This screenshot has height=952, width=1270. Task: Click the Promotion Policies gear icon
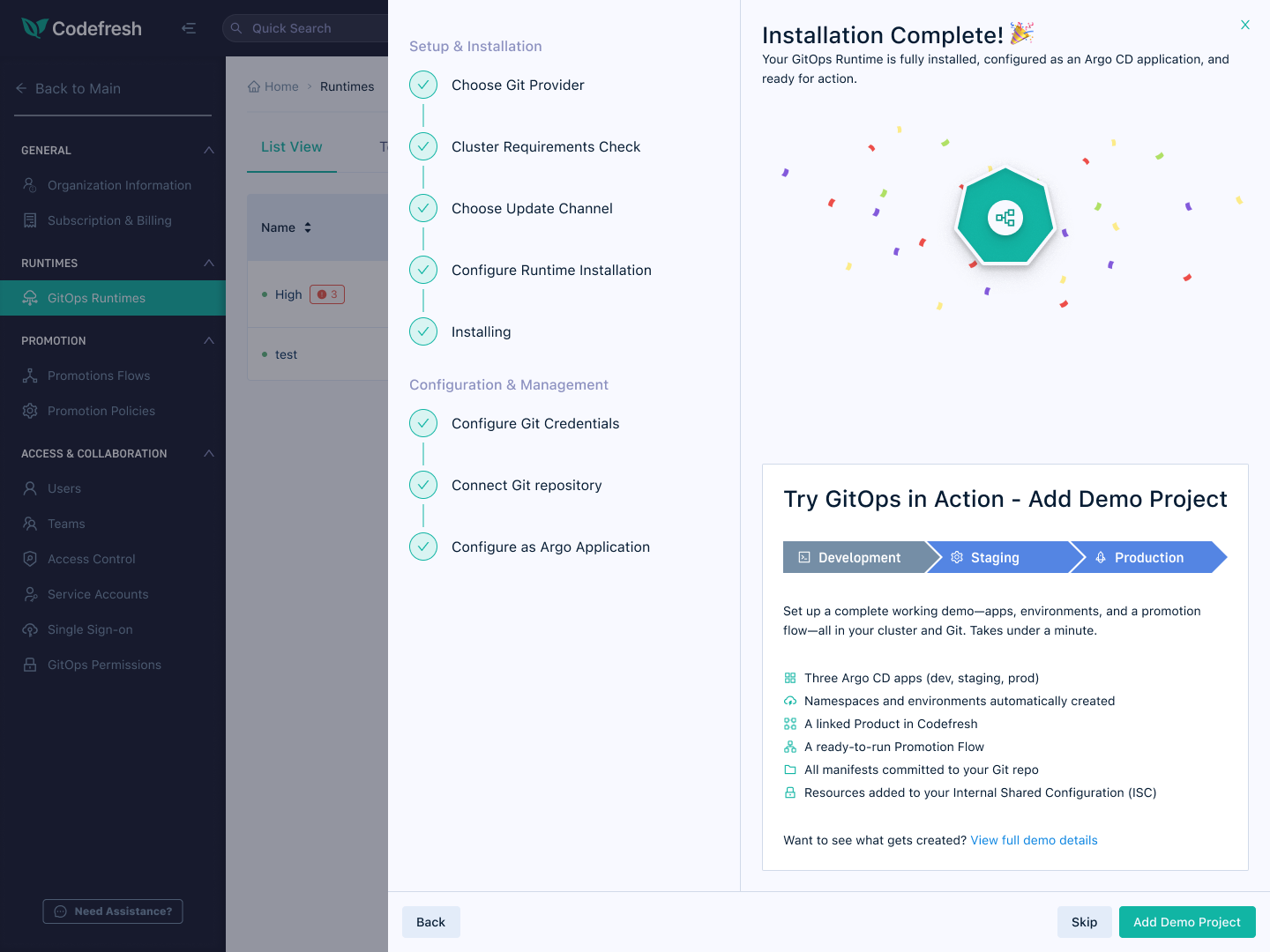click(30, 411)
